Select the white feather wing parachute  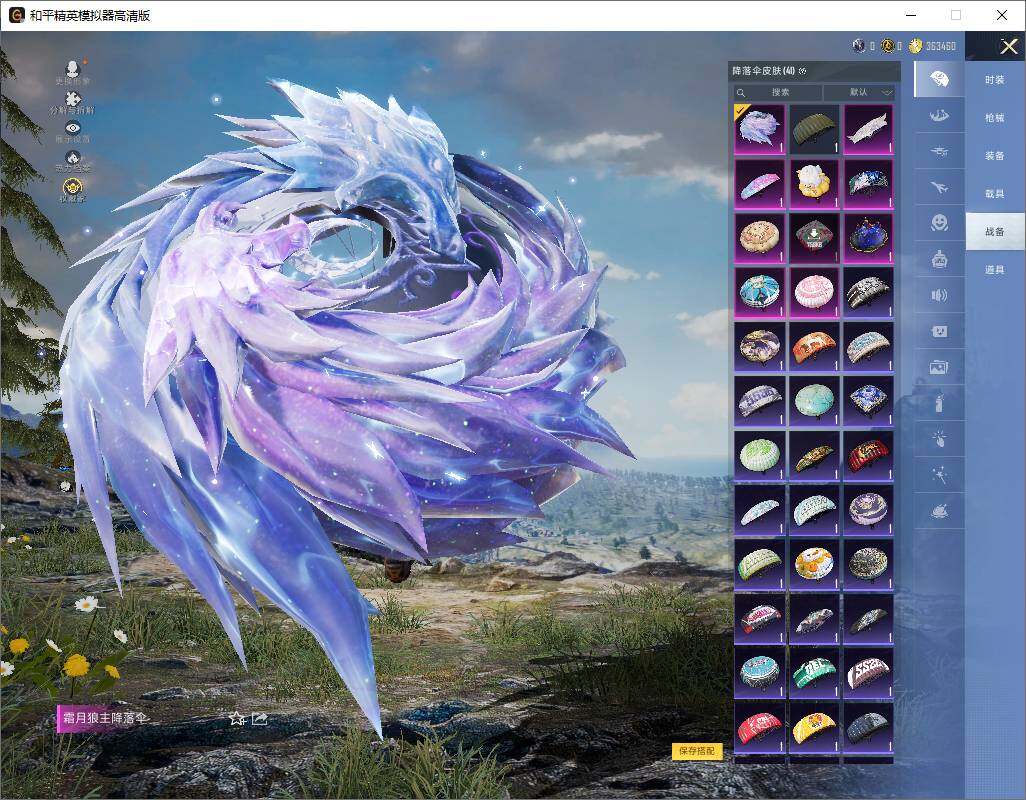click(x=868, y=128)
